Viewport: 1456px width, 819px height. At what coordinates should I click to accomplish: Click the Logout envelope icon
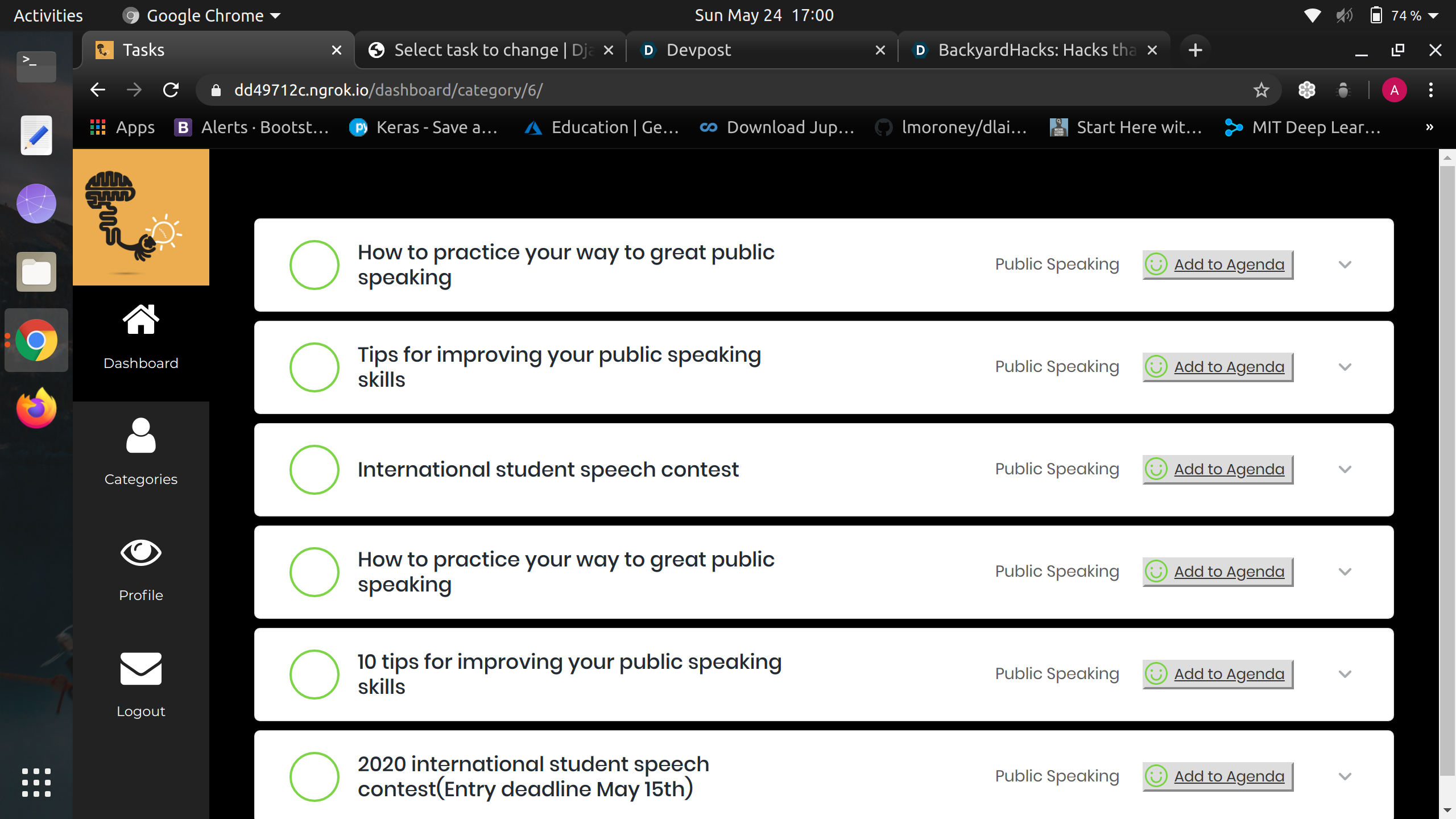coord(140,668)
